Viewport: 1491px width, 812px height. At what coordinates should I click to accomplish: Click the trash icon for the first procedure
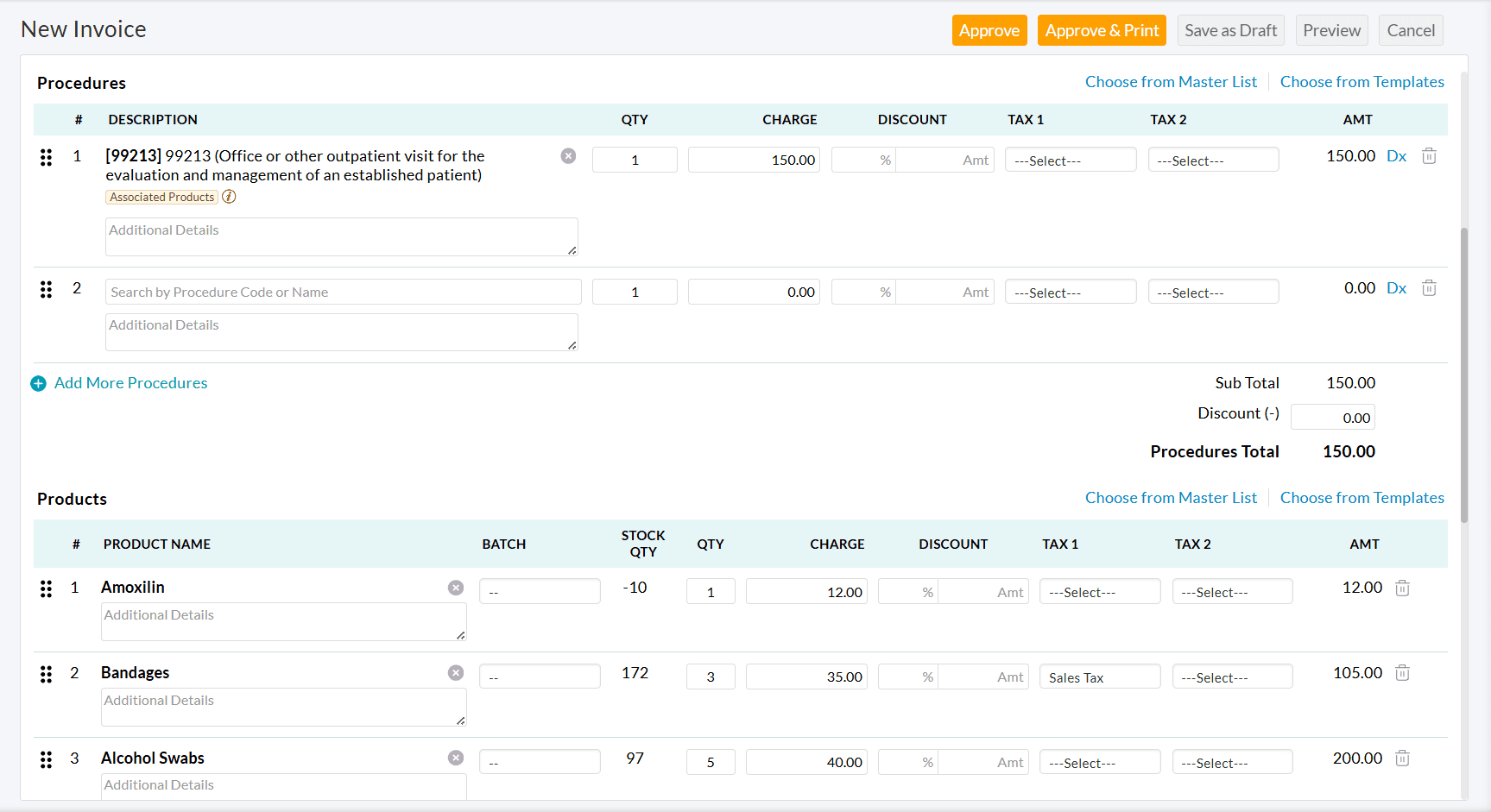tap(1429, 155)
